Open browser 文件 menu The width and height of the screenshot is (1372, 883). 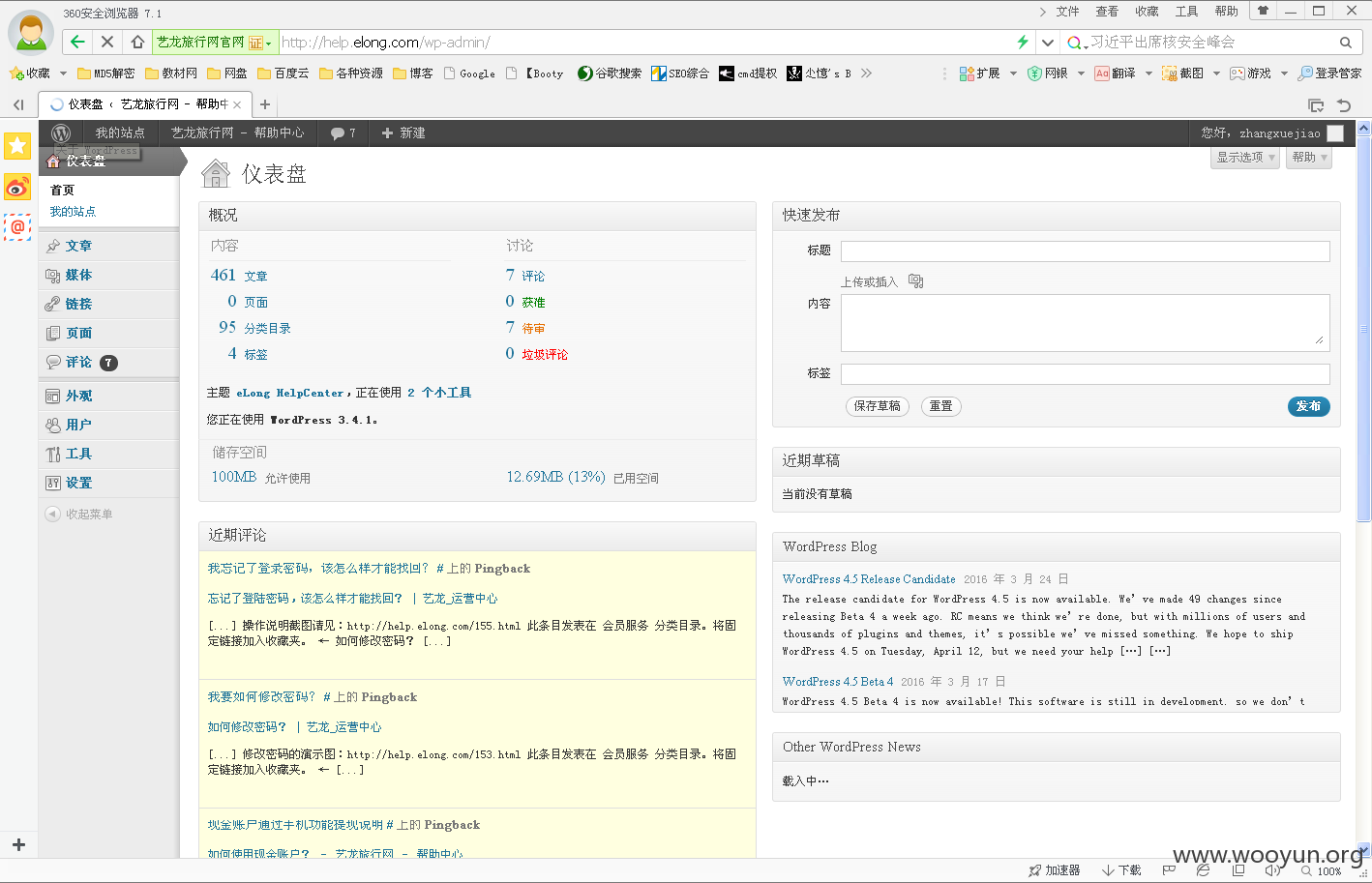[x=1067, y=12]
